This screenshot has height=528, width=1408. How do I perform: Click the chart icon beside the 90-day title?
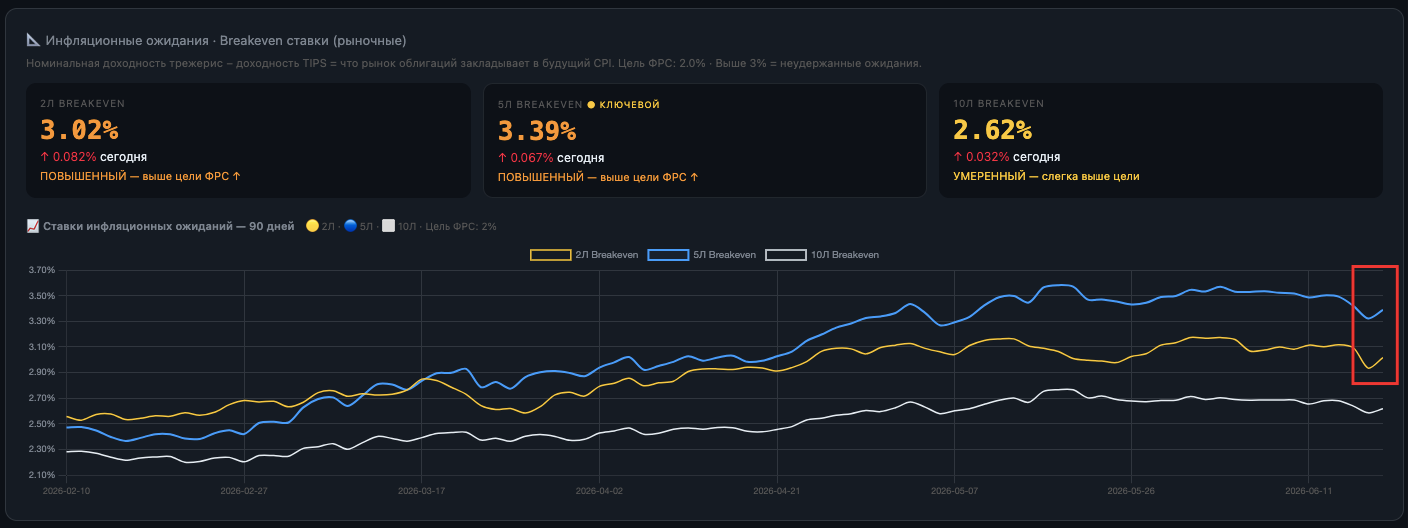[x=33, y=227]
